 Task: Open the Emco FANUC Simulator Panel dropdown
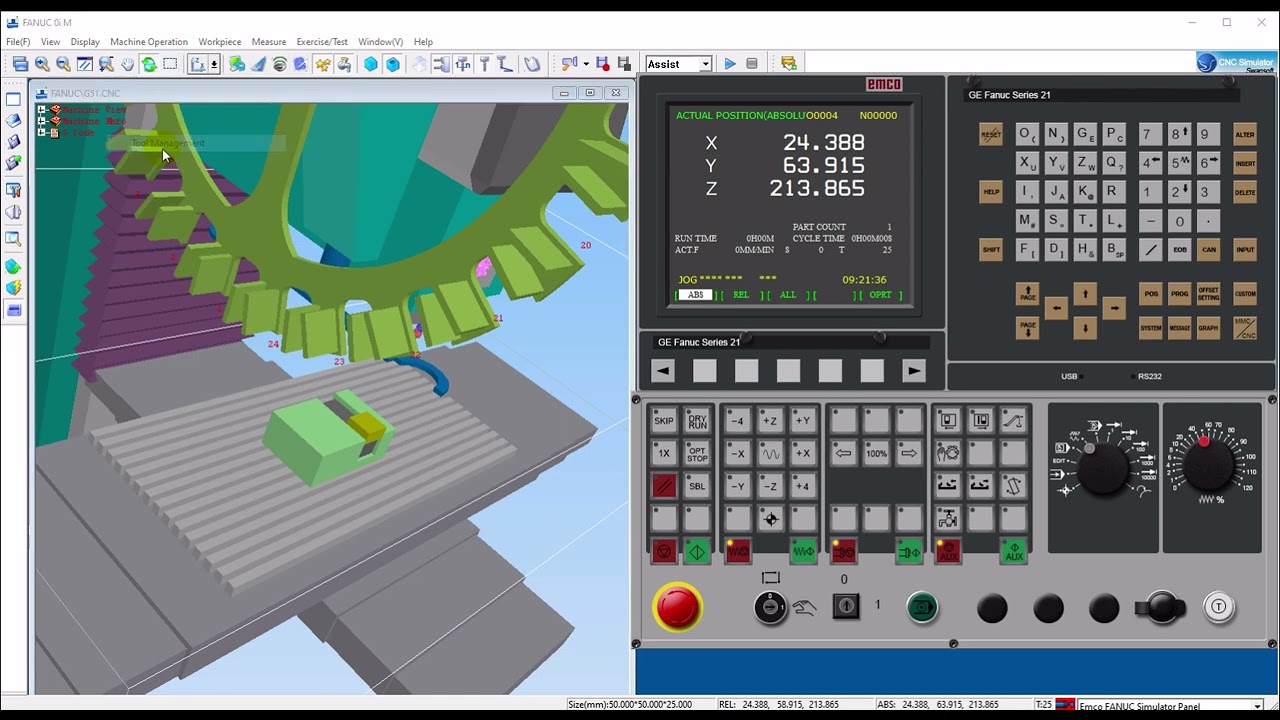pos(1256,706)
